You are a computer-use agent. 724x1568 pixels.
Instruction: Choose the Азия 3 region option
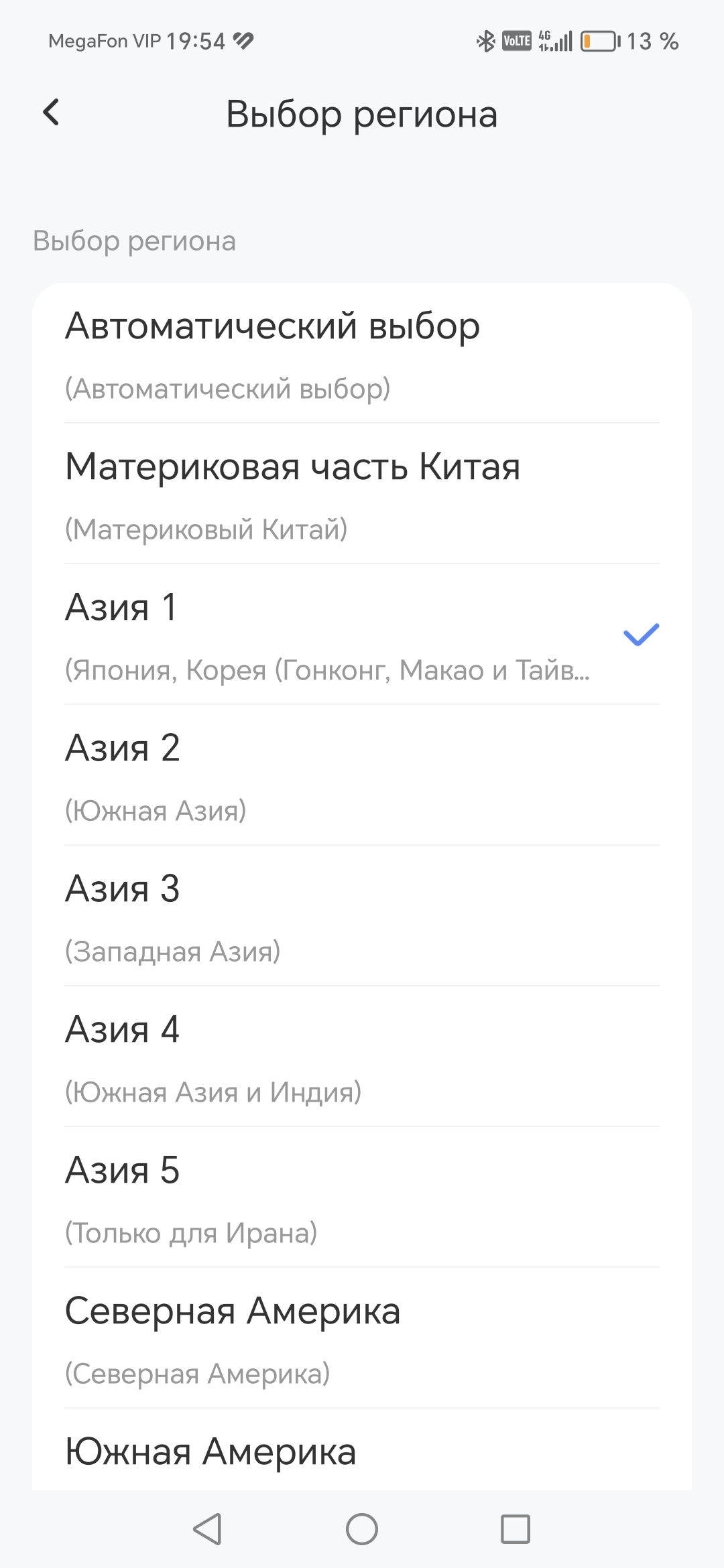(x=362, y=917)
